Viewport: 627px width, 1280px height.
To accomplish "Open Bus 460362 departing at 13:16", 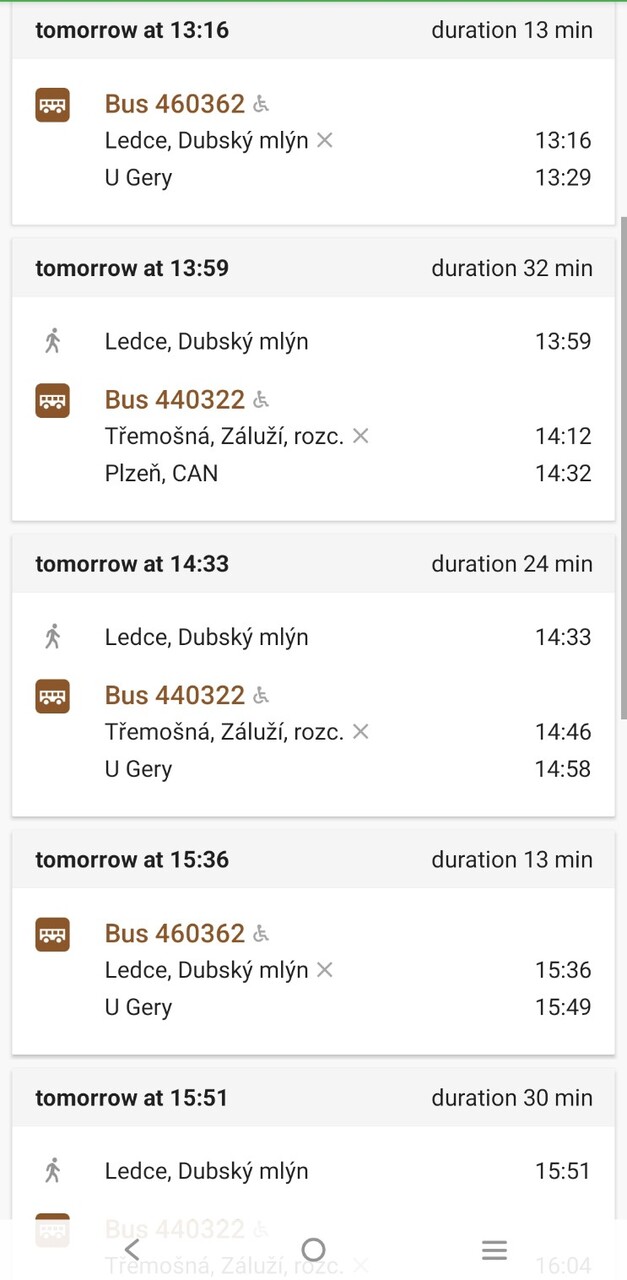I will pyautogui.click(x=175, y=104).
